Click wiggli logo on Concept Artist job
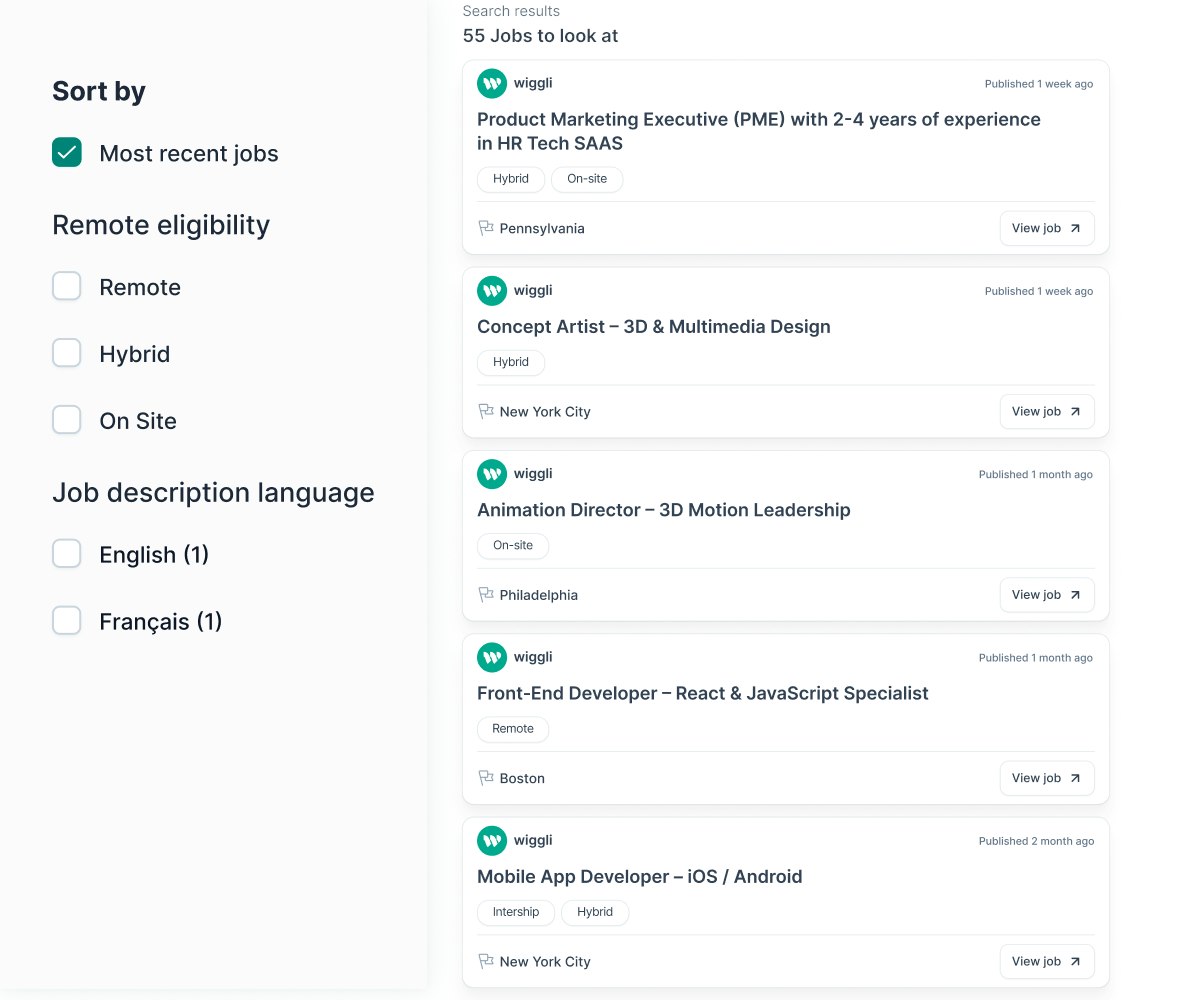Screen dimensions: 1200x1000 coord(492,291)
